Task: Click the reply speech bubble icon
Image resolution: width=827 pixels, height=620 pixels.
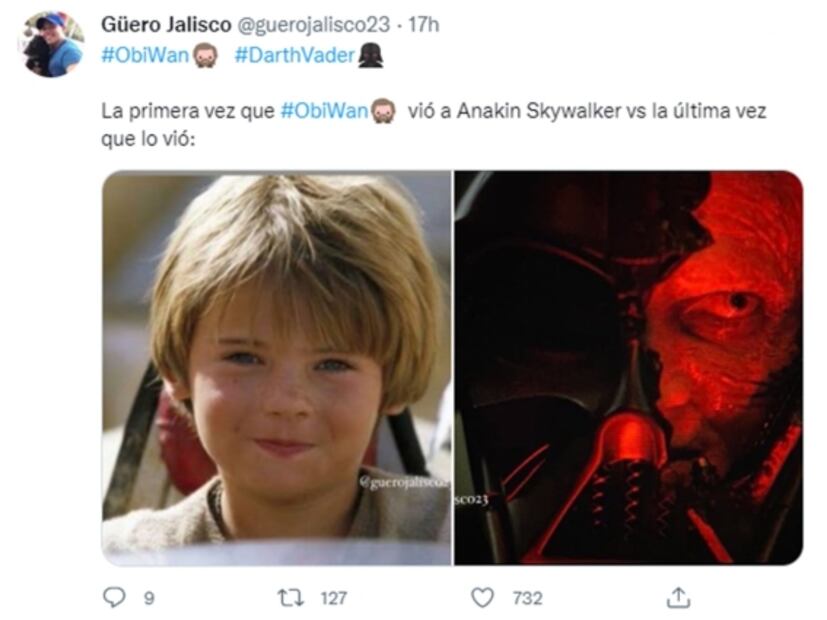Action: 113,597
